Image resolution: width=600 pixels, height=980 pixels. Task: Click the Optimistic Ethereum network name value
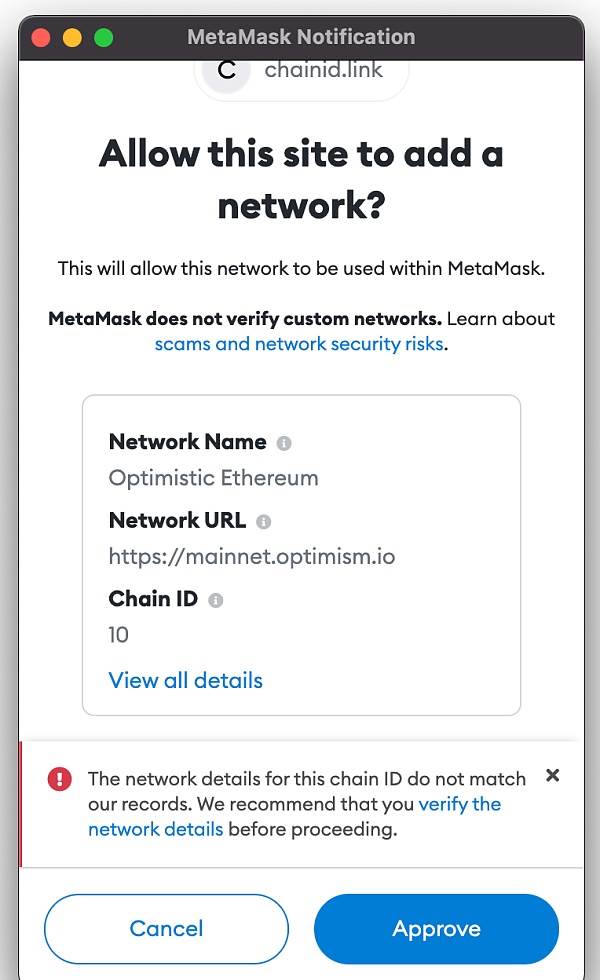click(214, 478)
